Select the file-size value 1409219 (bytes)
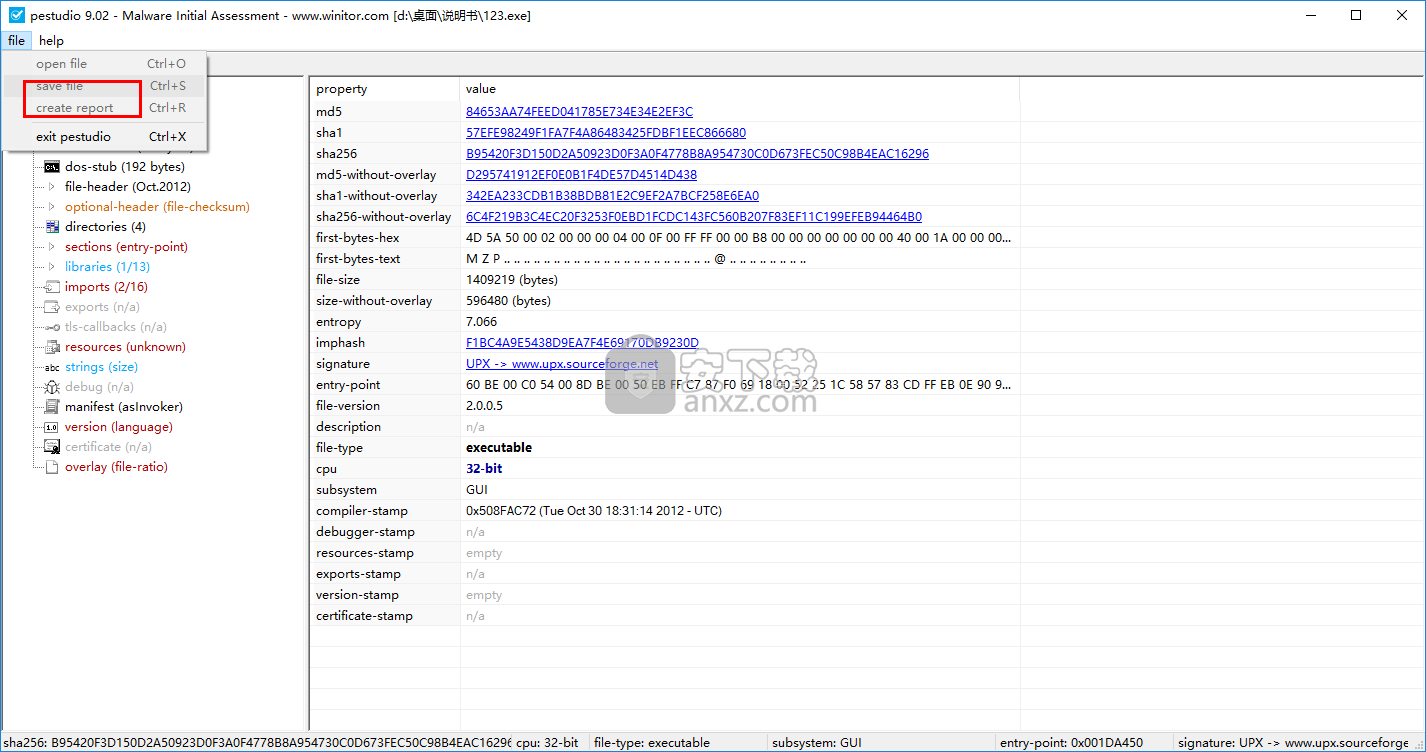This screenshot has width=1426, height=752. click(512, 280)
